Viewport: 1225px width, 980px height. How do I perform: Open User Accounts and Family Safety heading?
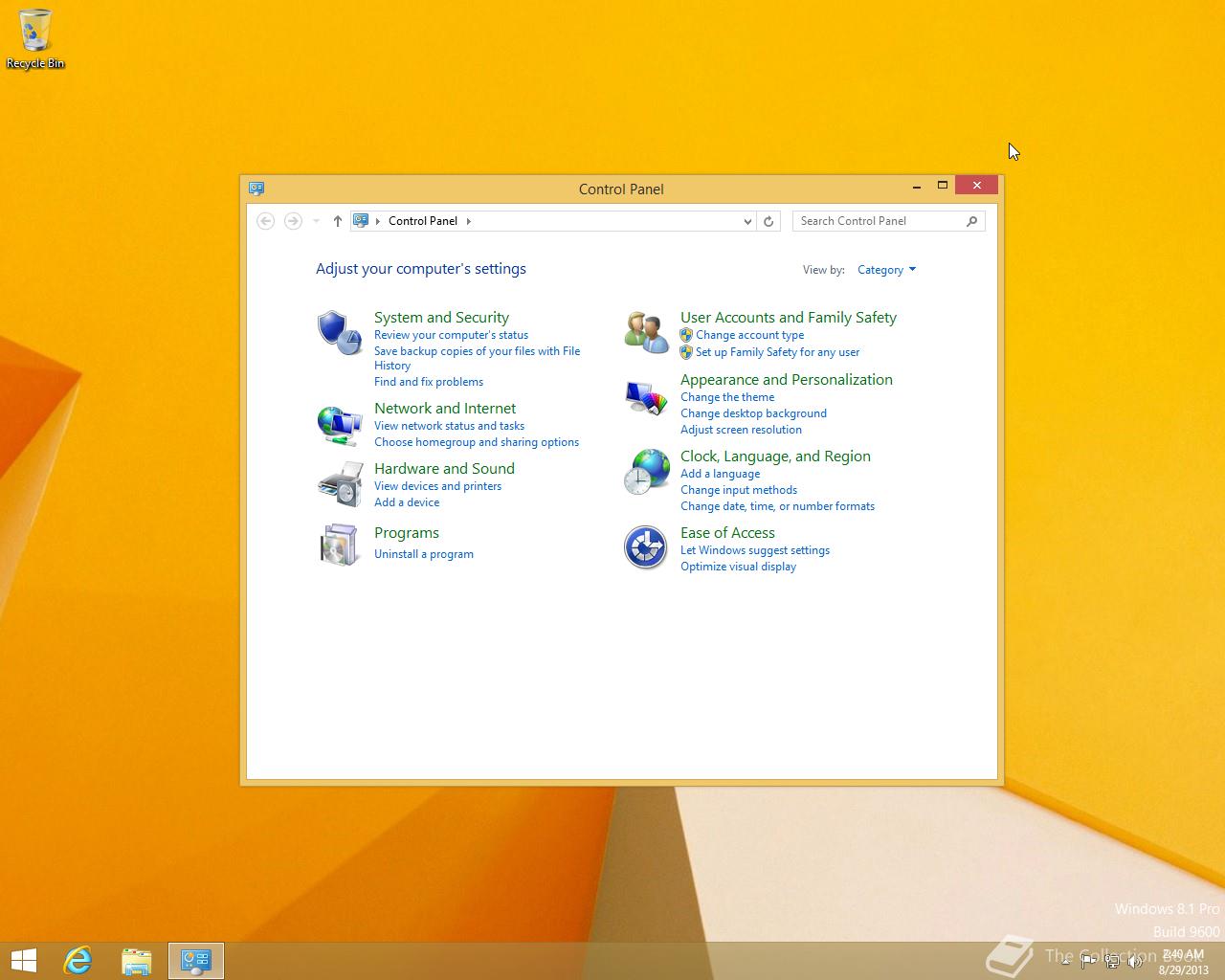[789, 318]
